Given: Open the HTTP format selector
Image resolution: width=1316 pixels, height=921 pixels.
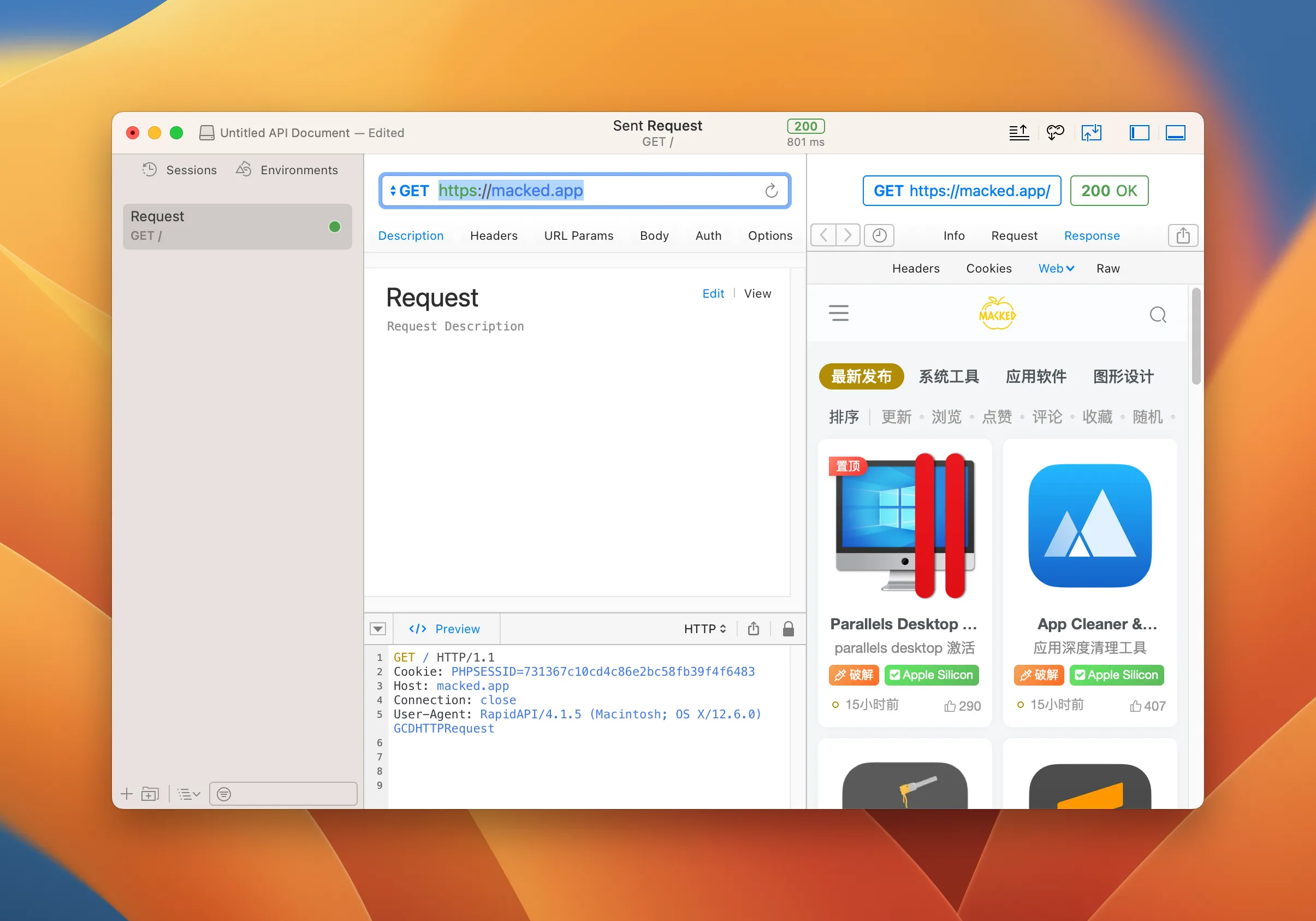Looking at the screenshot, I should coord(704,629).
